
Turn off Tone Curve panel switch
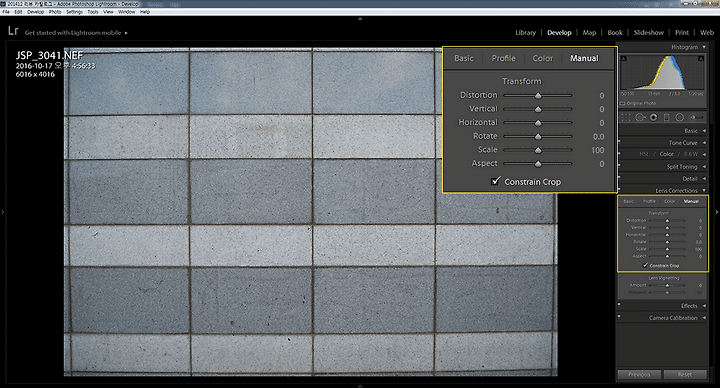tap(619, 142)
